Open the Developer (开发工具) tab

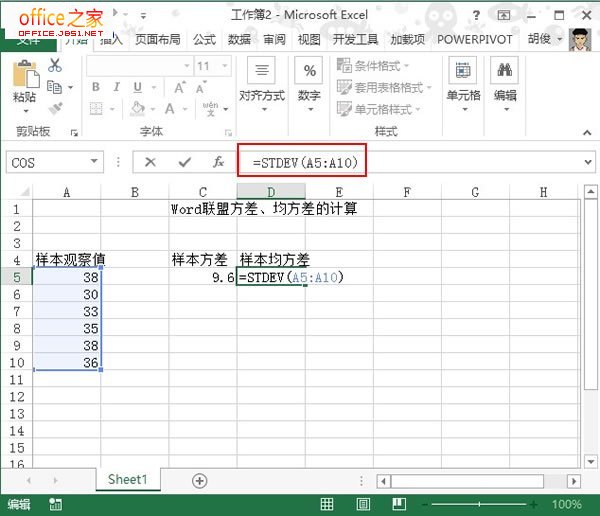click(355, 39)
